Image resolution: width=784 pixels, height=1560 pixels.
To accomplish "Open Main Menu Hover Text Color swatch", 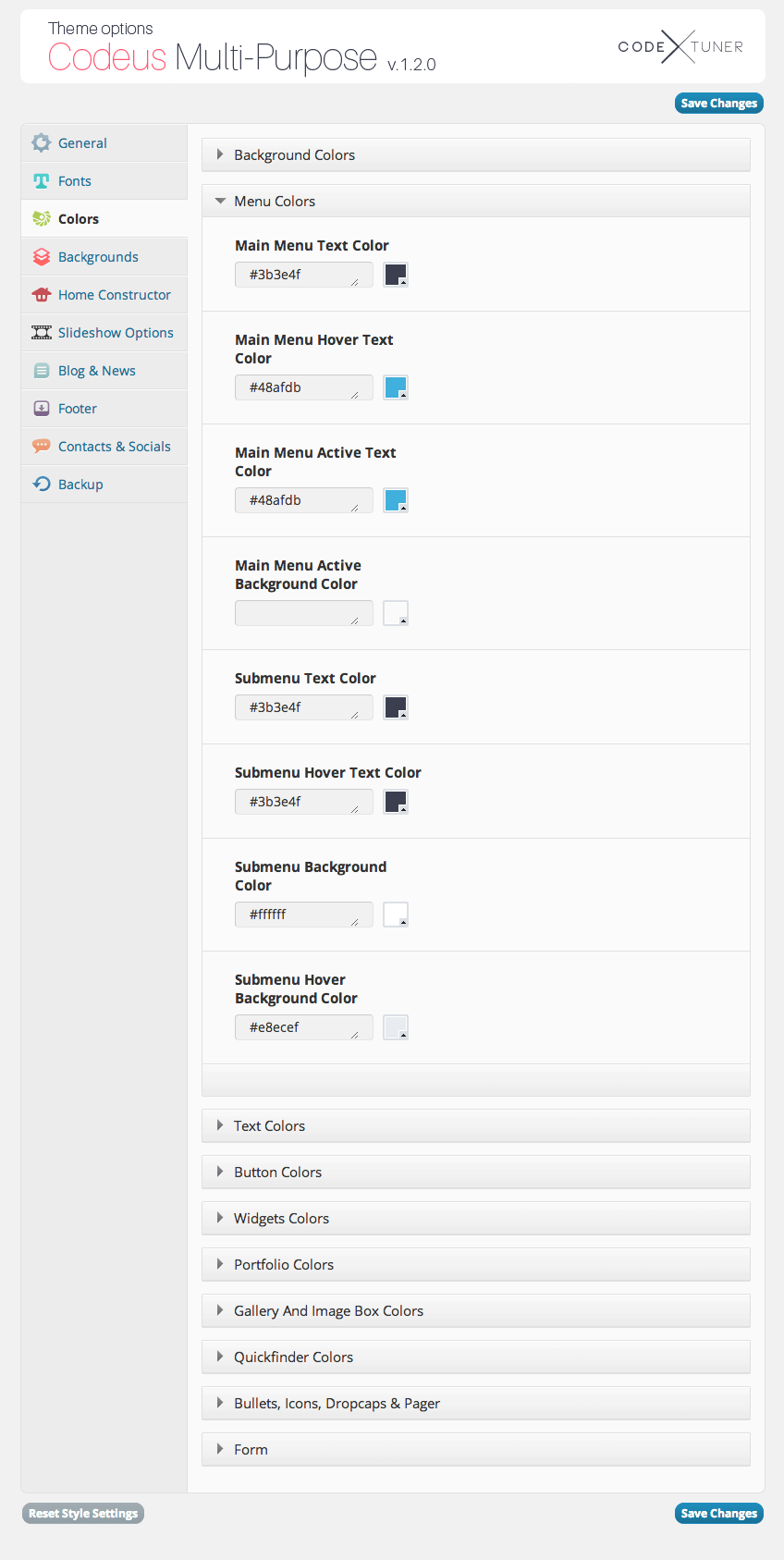I will pyautogui.click(x=396, y=387).
